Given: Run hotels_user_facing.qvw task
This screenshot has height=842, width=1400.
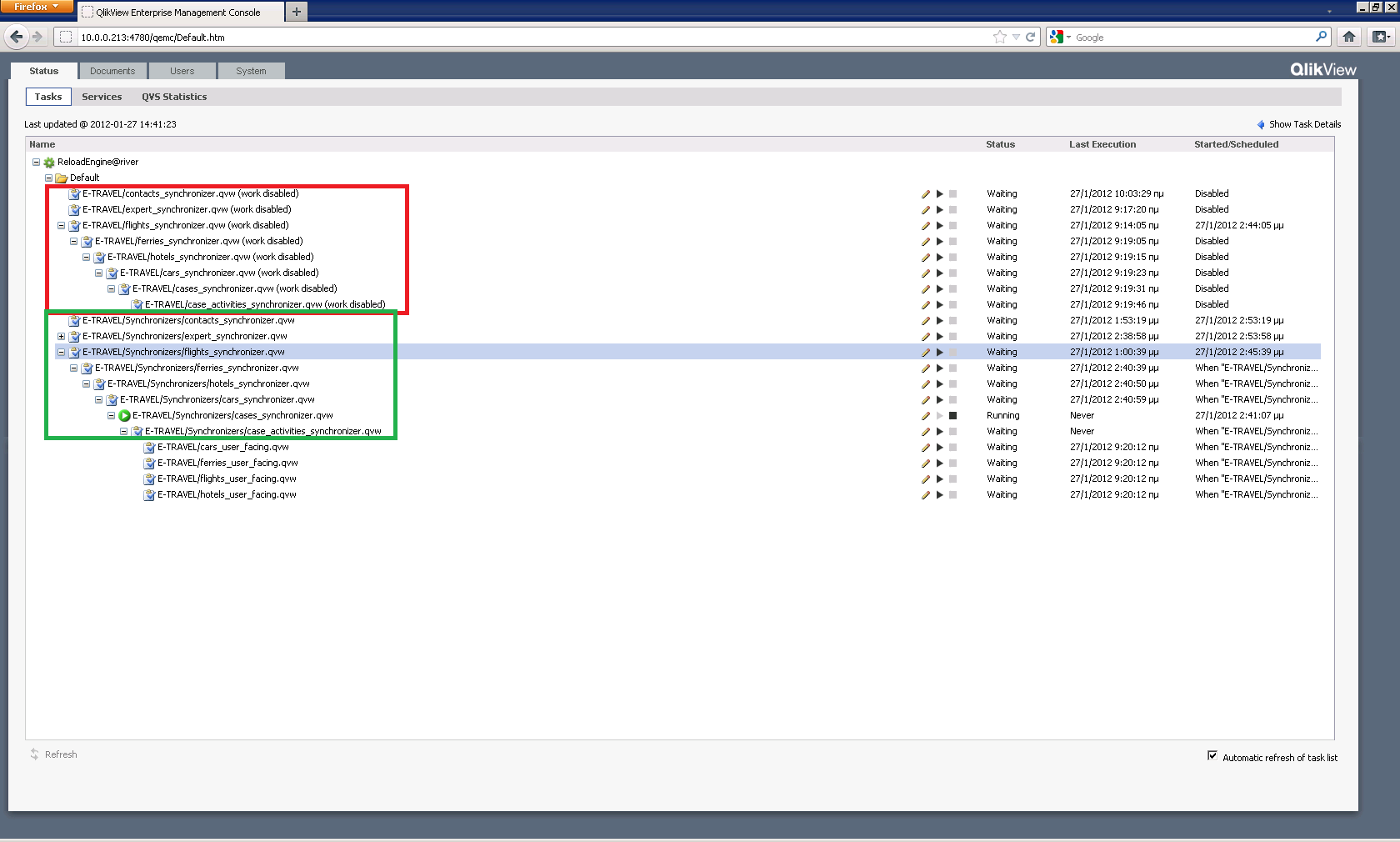Looking at the screenshot, I should (x=939, y=495).
